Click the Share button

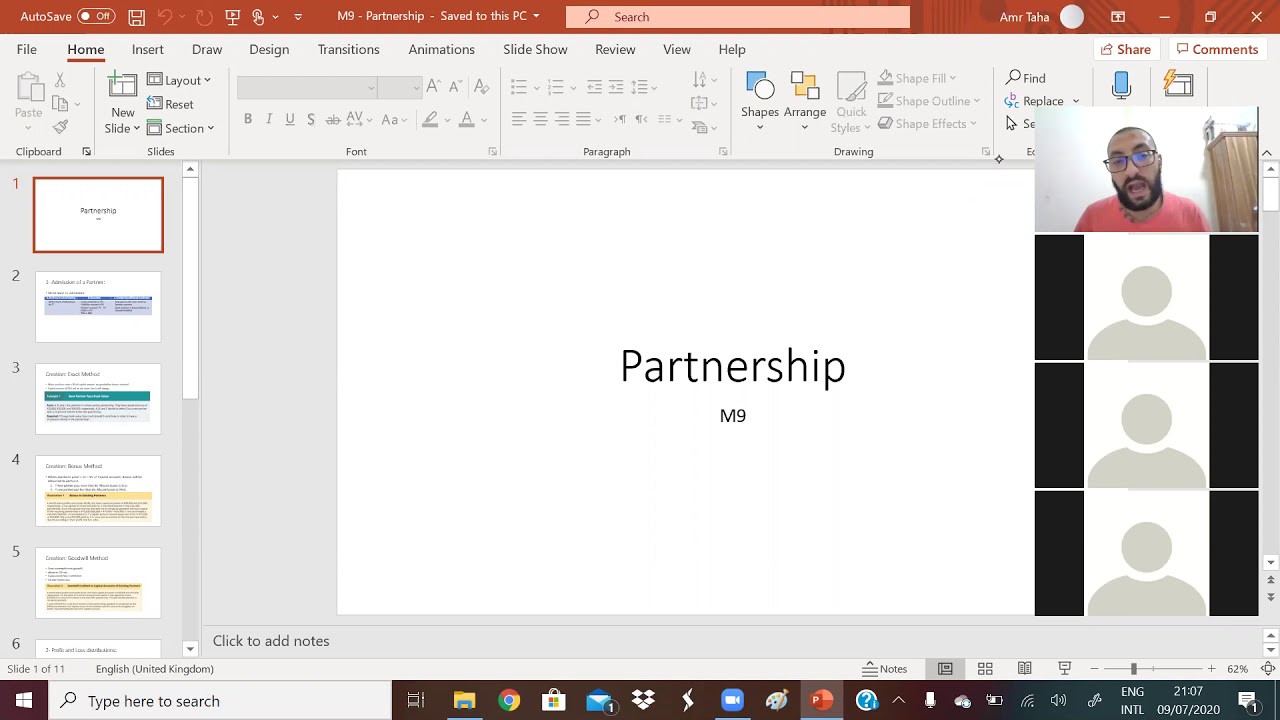coord(1125,49)
